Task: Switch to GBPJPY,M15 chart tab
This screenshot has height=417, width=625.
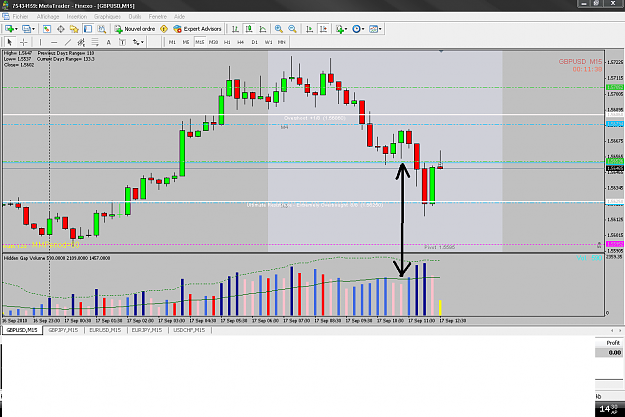Action: [x=63, y=330]
